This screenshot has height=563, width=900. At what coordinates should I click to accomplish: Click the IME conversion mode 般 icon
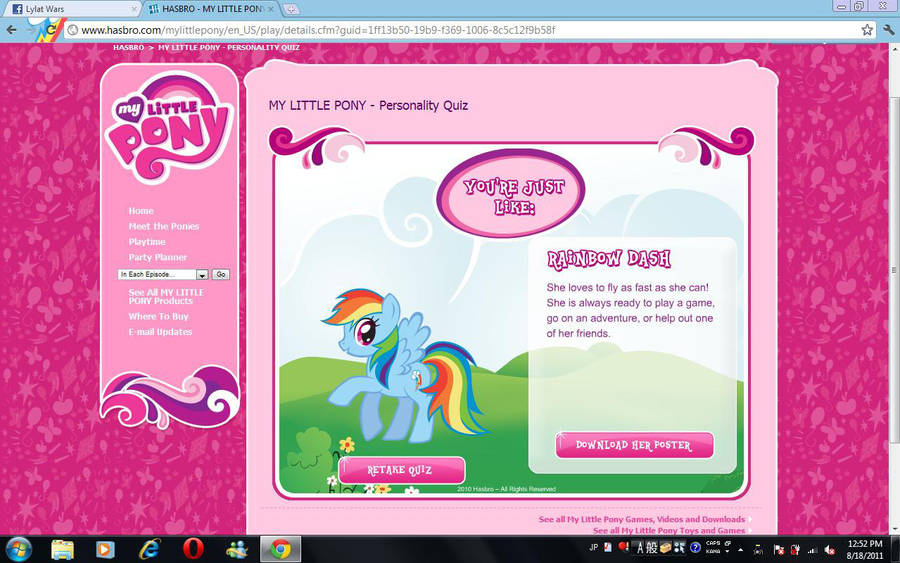(x=651, y=548)
